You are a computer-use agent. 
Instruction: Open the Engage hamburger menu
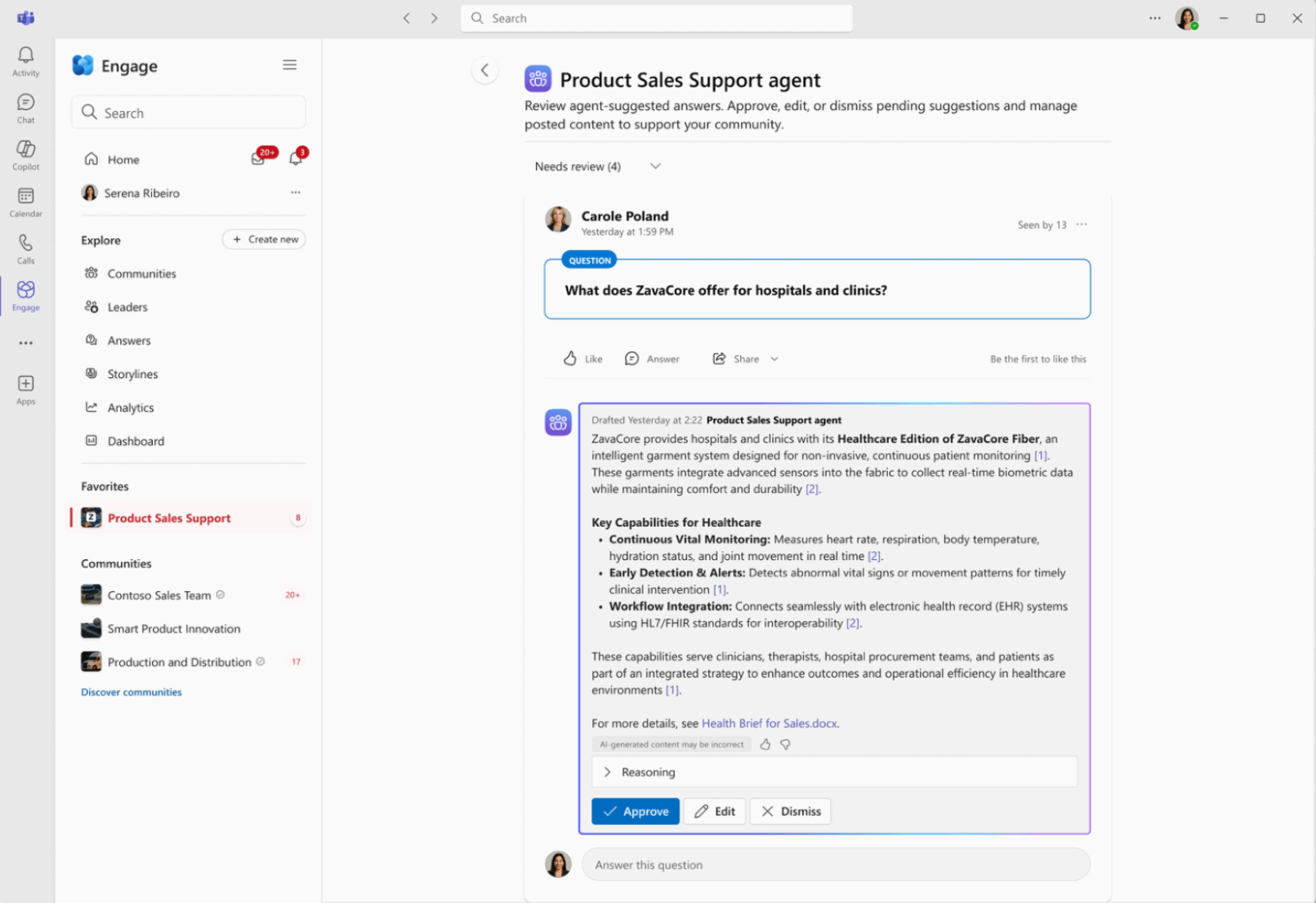289,64
